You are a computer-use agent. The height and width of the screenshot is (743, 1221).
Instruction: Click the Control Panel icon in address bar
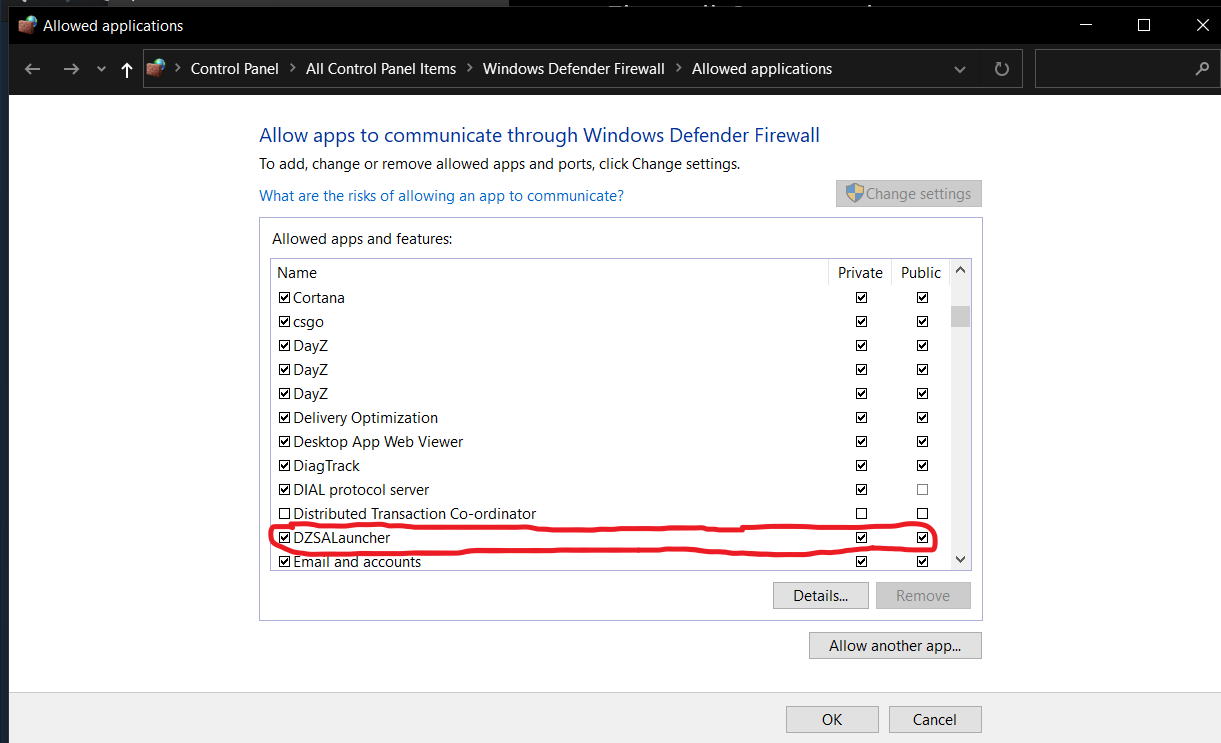tap(156, 69)
